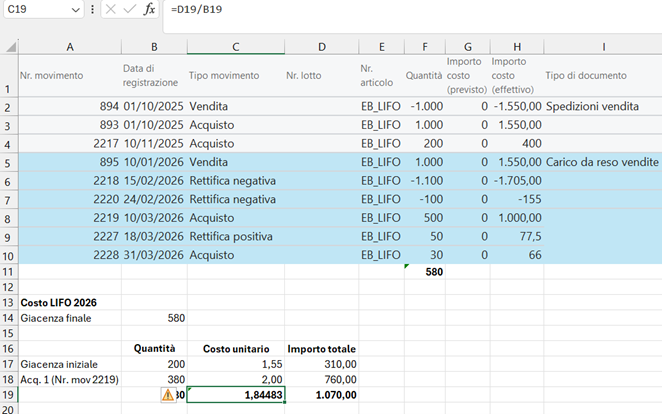Select column H header
The width and height of the screenshot is (662, 414).
point(516,46)
